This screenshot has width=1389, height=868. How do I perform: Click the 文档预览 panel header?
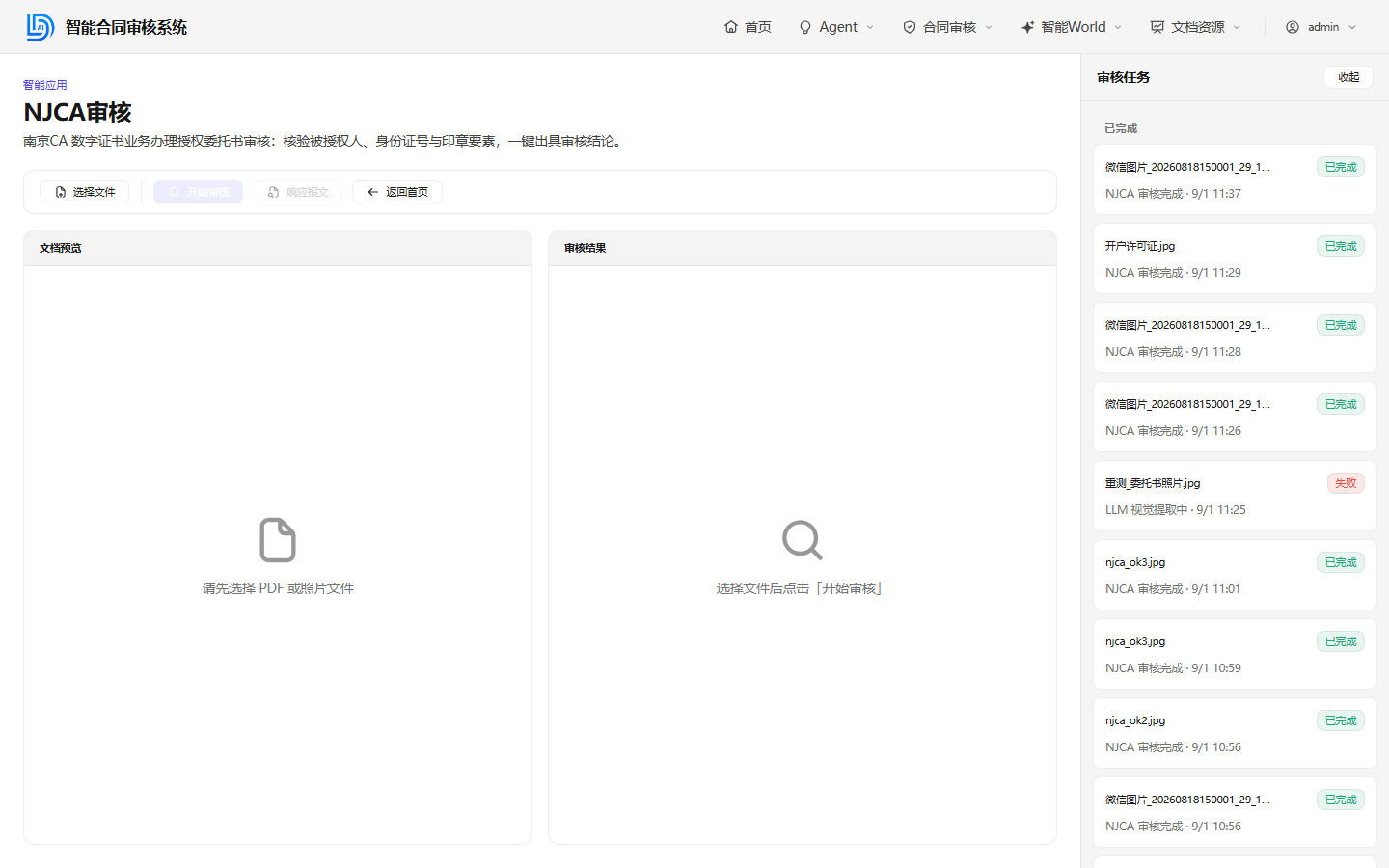[x=278, y=248]
